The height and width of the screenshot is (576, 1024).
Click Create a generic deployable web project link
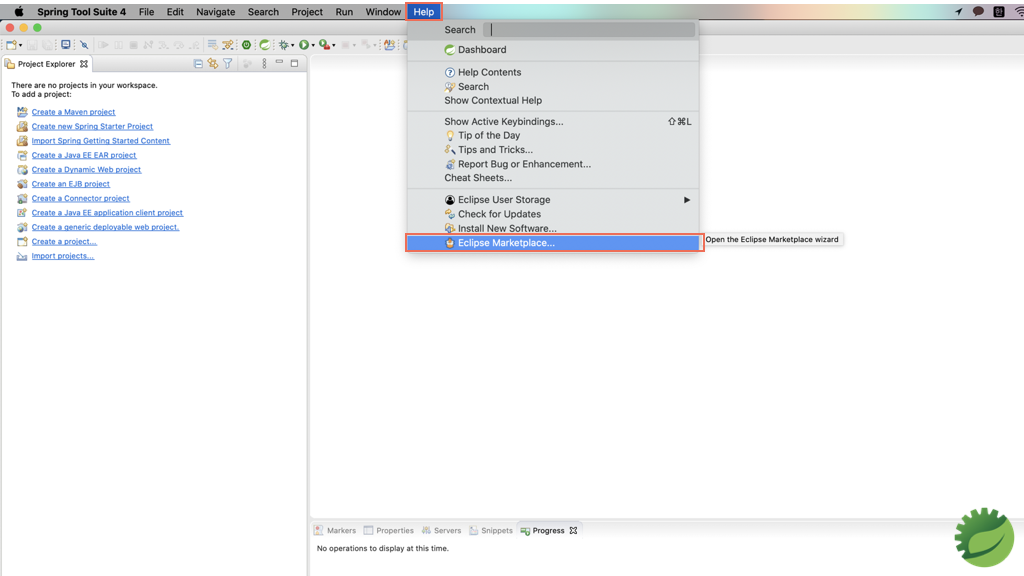coord(105,227)
